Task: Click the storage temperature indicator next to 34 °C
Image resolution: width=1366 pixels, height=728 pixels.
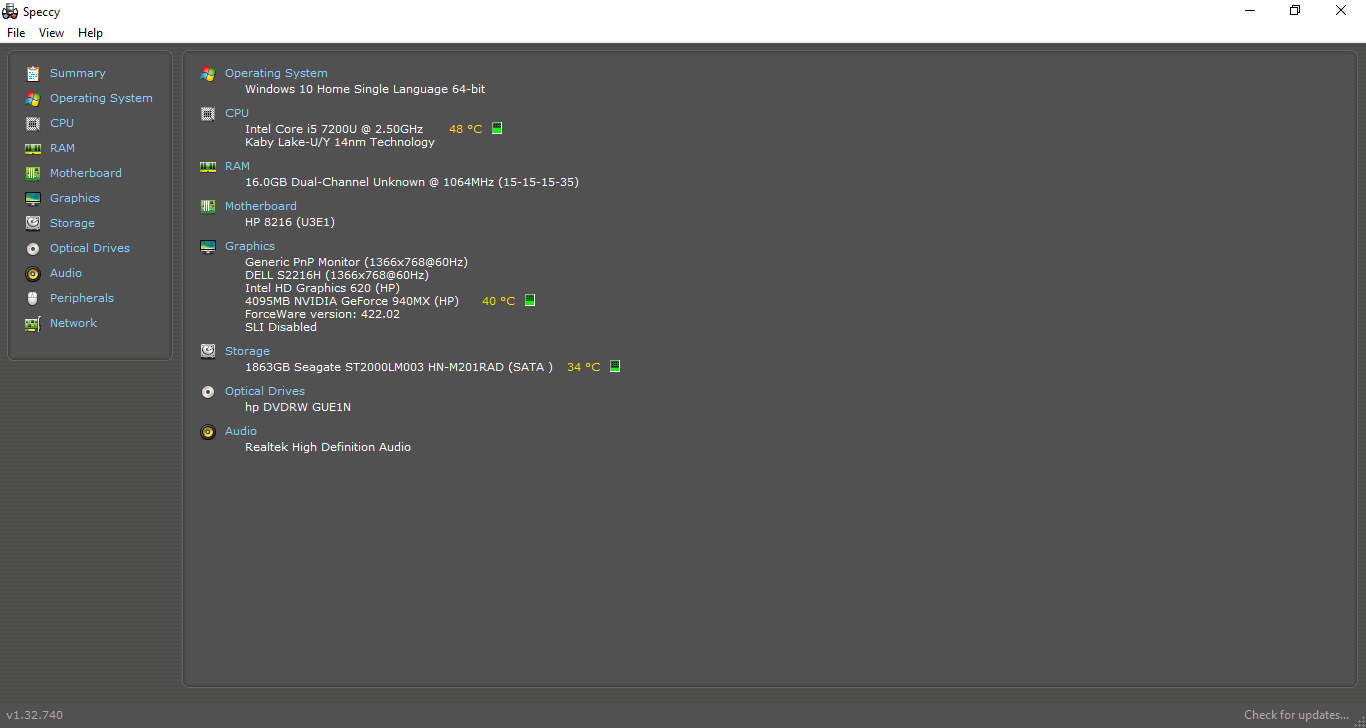Action: (x=615, y=367)
